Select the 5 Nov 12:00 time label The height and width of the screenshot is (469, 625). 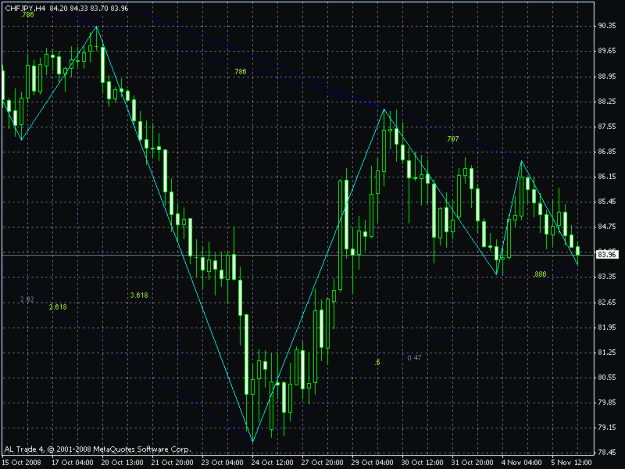[572, 462]
